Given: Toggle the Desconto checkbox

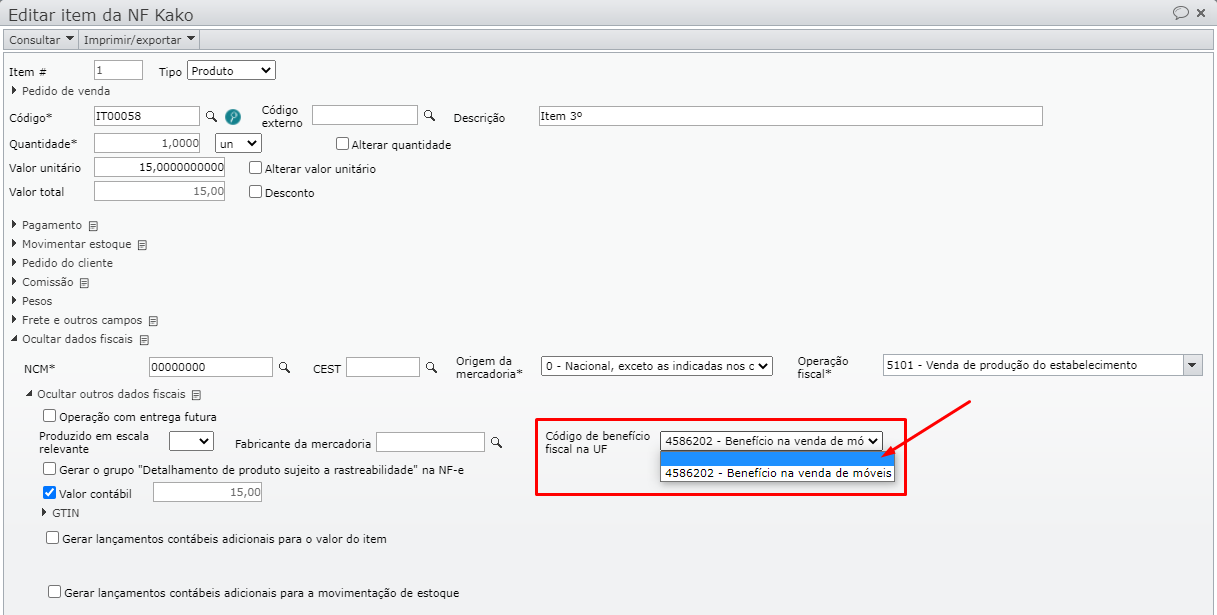Looking at the screenshot, I should 255,192.
